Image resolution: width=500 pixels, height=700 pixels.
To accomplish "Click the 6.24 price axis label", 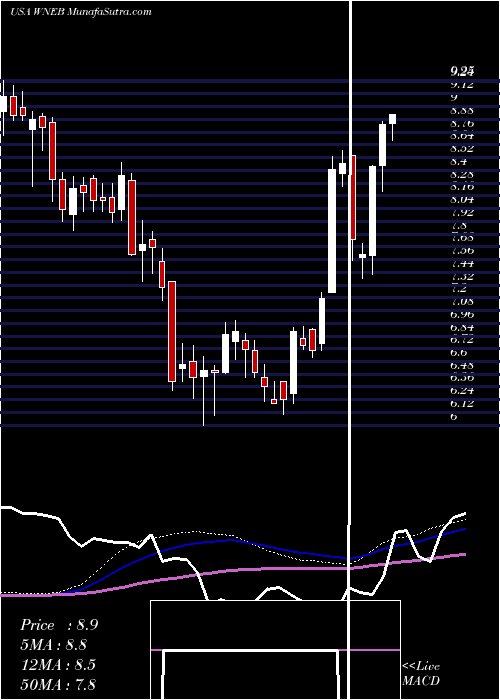I will (462, 391).
